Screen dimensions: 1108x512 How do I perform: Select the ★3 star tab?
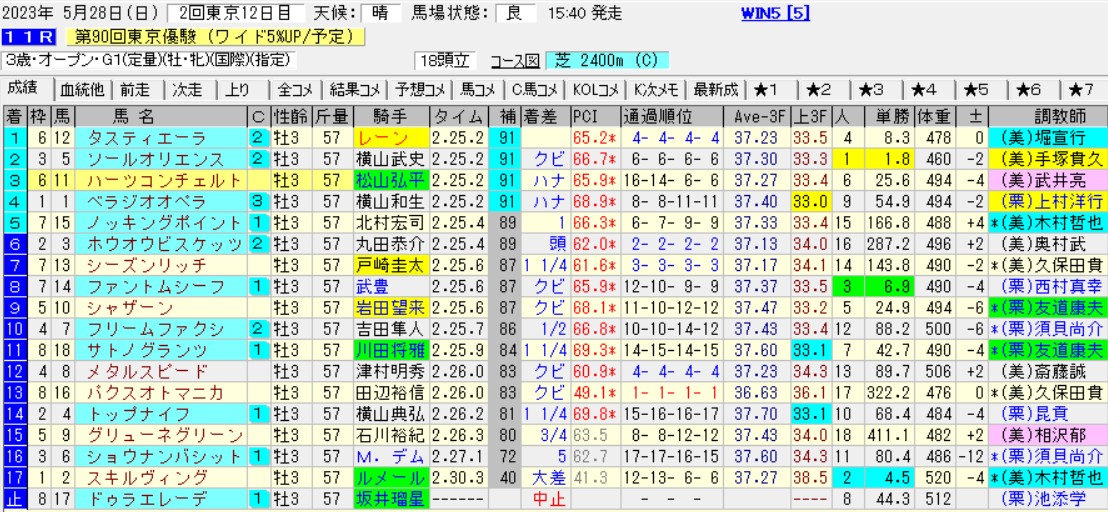873,88
